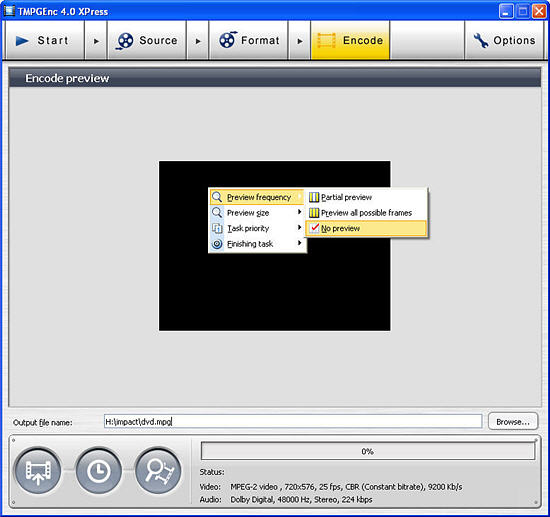Expand the Preview size submenu

(257, 213)
